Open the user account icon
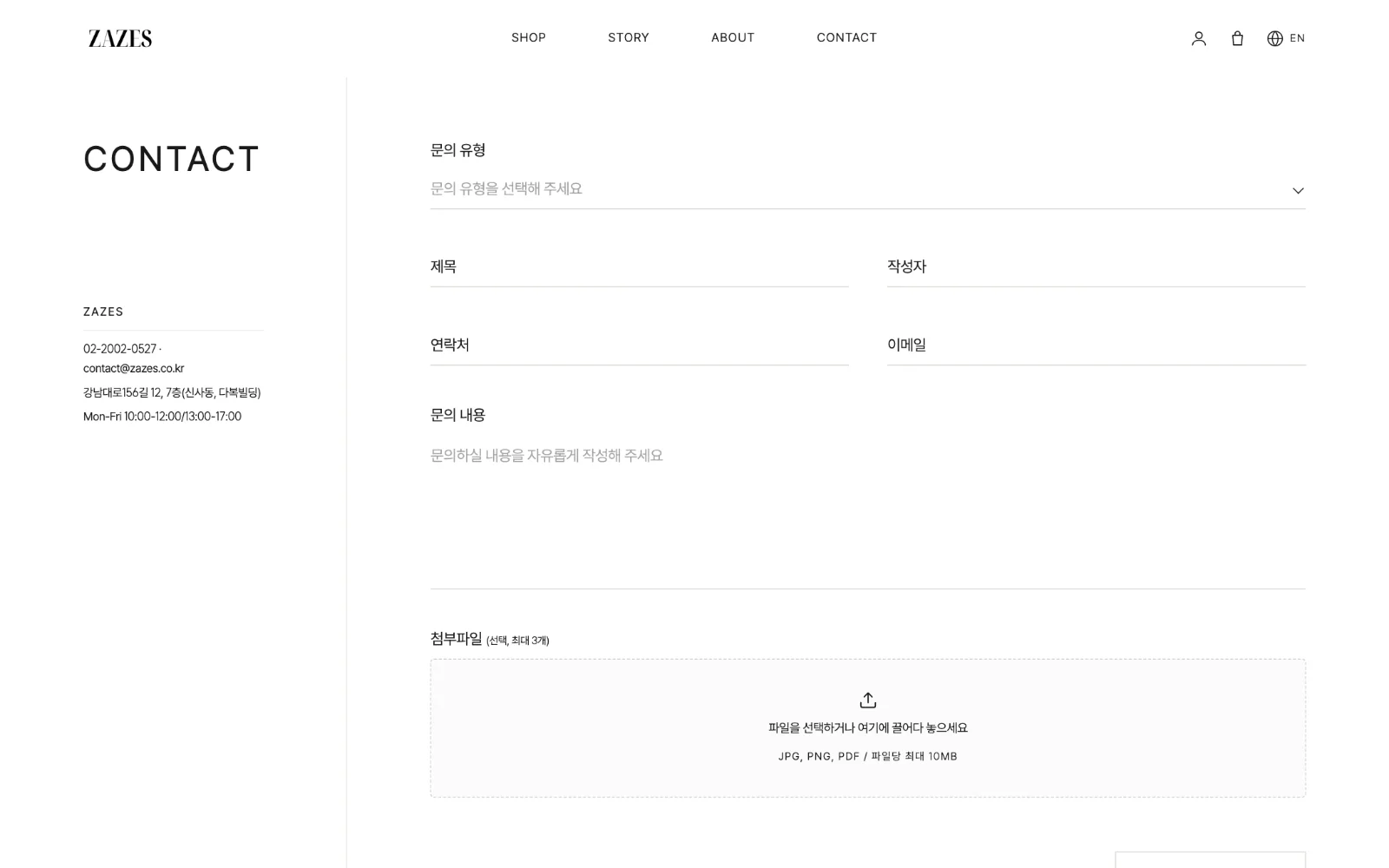 pyautogui.click(x=1198, y=38)
